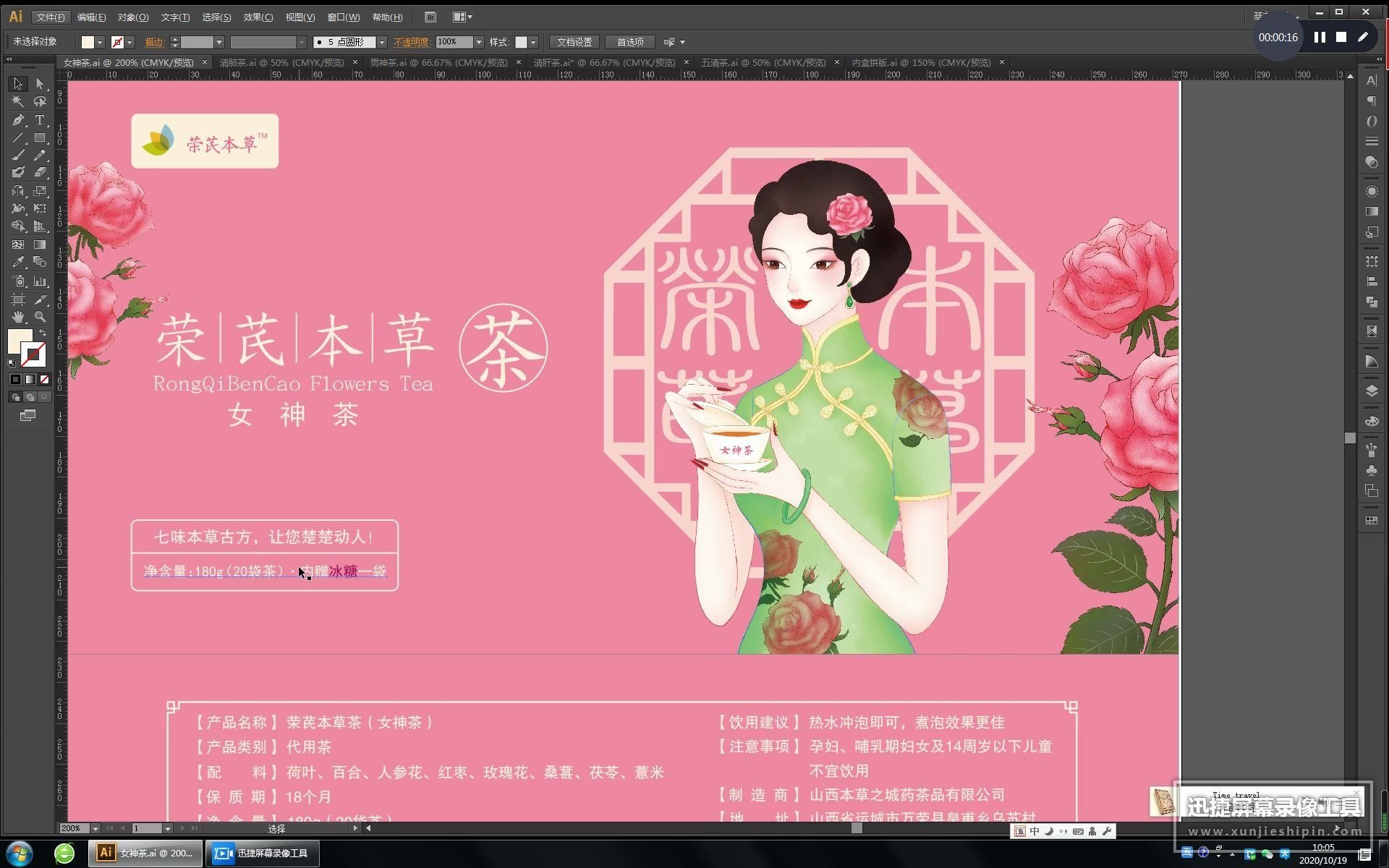Select the Type tool
Viewport: 1389px width, 868px height.
tap(40, 119)
